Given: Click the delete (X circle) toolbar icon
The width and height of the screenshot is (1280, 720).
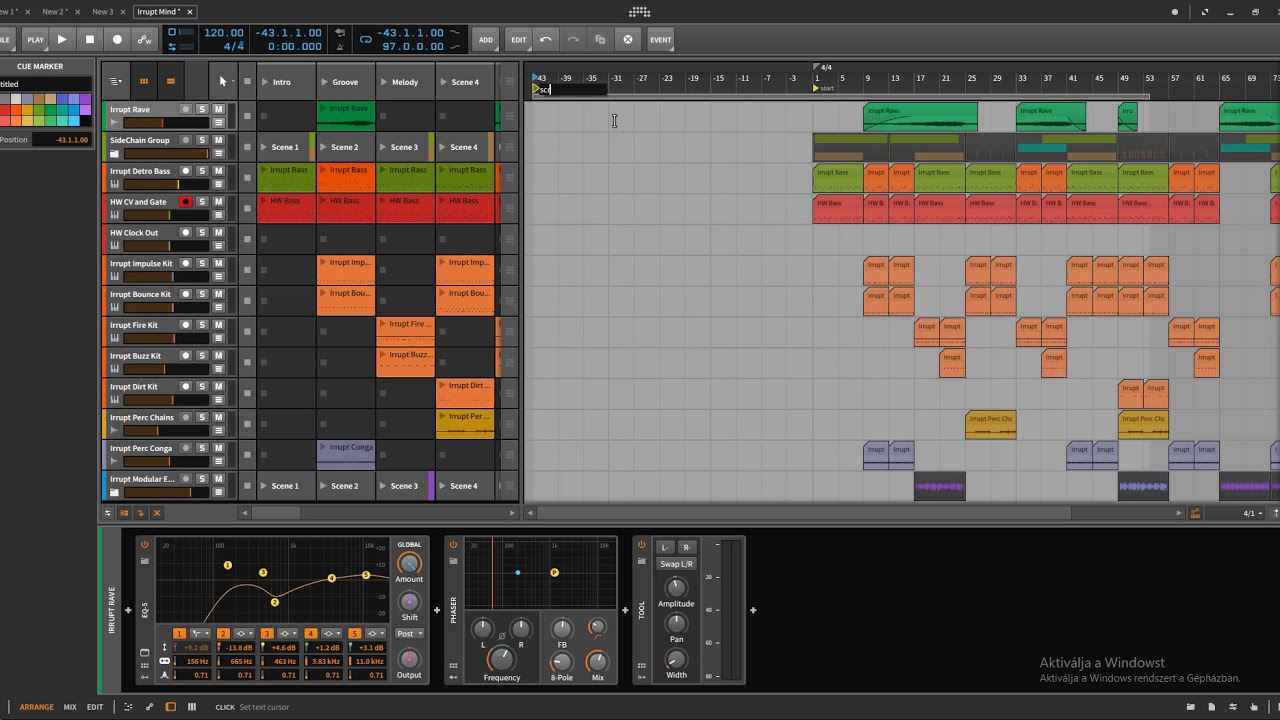Looking at the screenshot, I should click(x=628, y=39).
